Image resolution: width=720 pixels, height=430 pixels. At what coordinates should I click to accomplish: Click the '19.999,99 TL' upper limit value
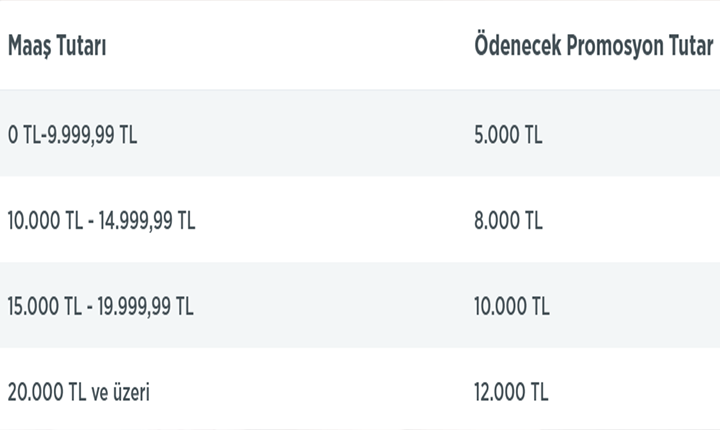[144, 306]
